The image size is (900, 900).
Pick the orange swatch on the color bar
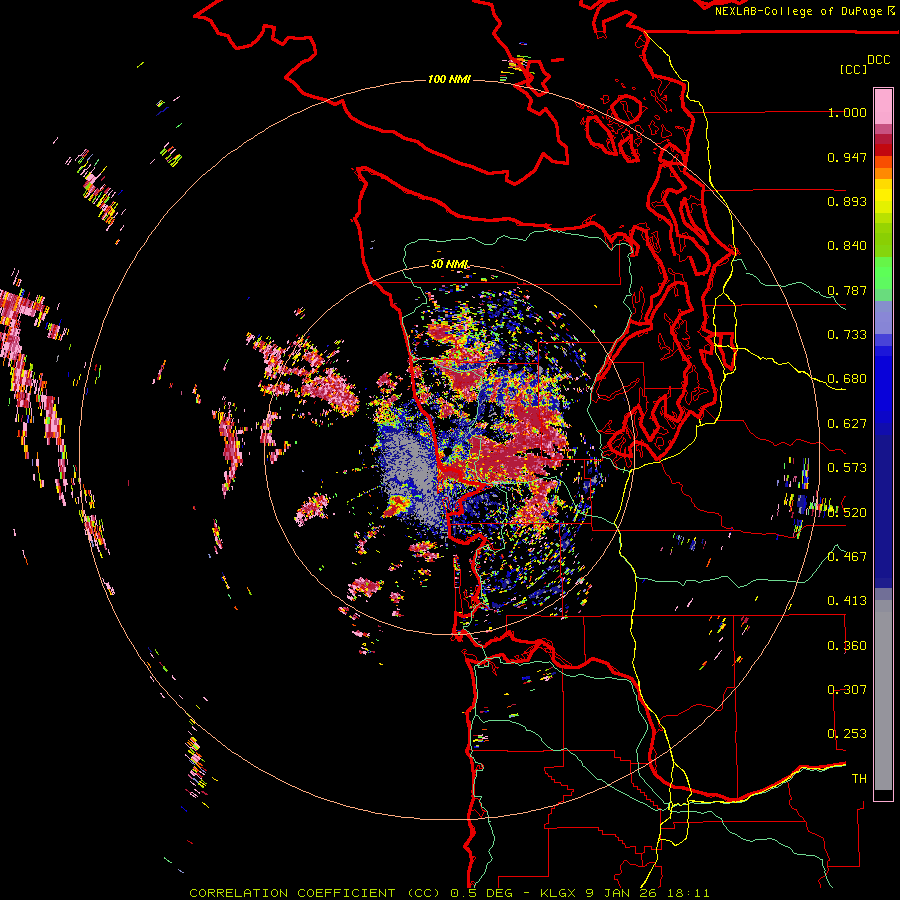pos(883,173)
